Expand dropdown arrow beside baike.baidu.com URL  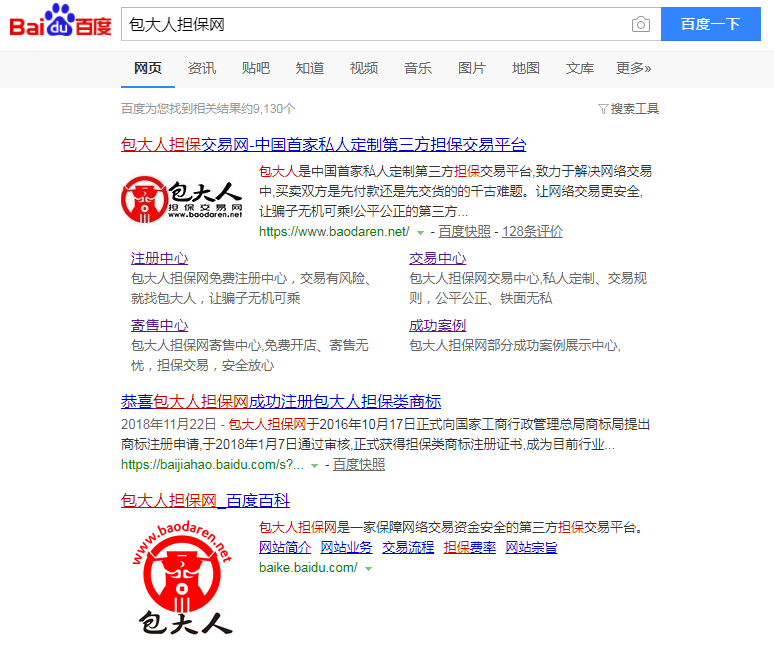click(368, 568)
